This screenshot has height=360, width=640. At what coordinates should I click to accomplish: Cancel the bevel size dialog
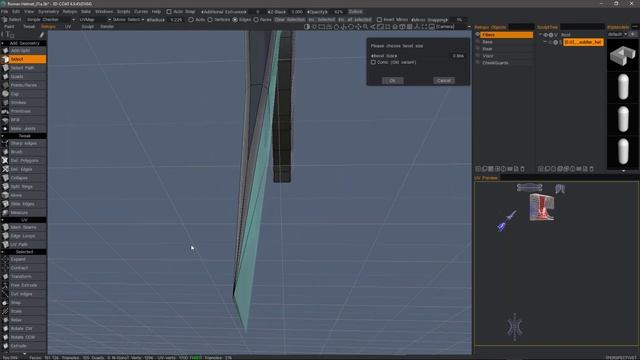pyautogui.click(x=444, y=80)
